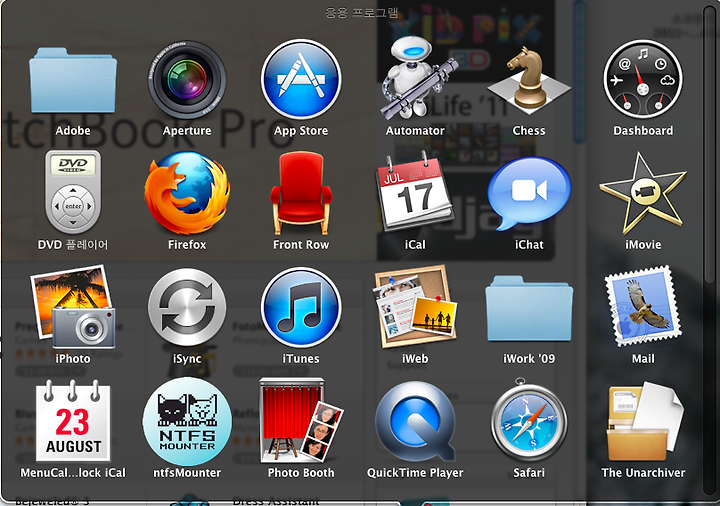Viewport: 720px width, 506px height.
Task: Launch Mail stamp icon
Action: pyautogui.click(x=643, y=307)
